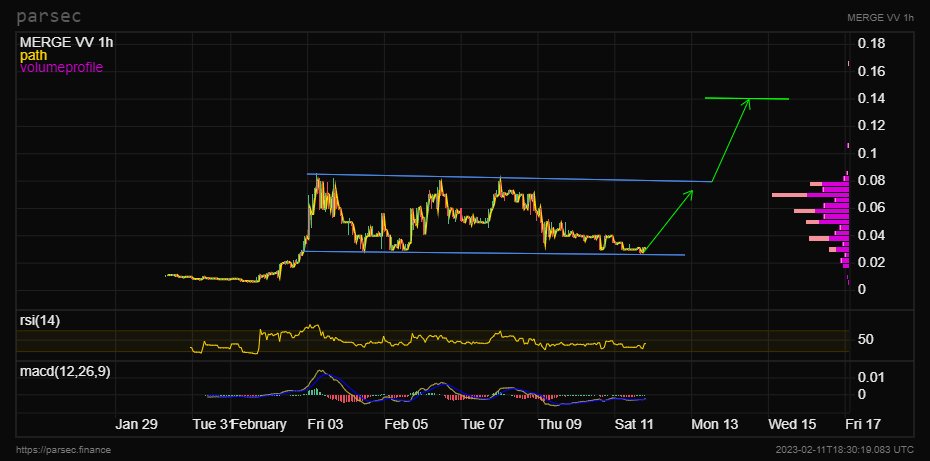Select the rsi(14) indicator label
Viewport: 930px width, 461px height.
coord(40,320)
